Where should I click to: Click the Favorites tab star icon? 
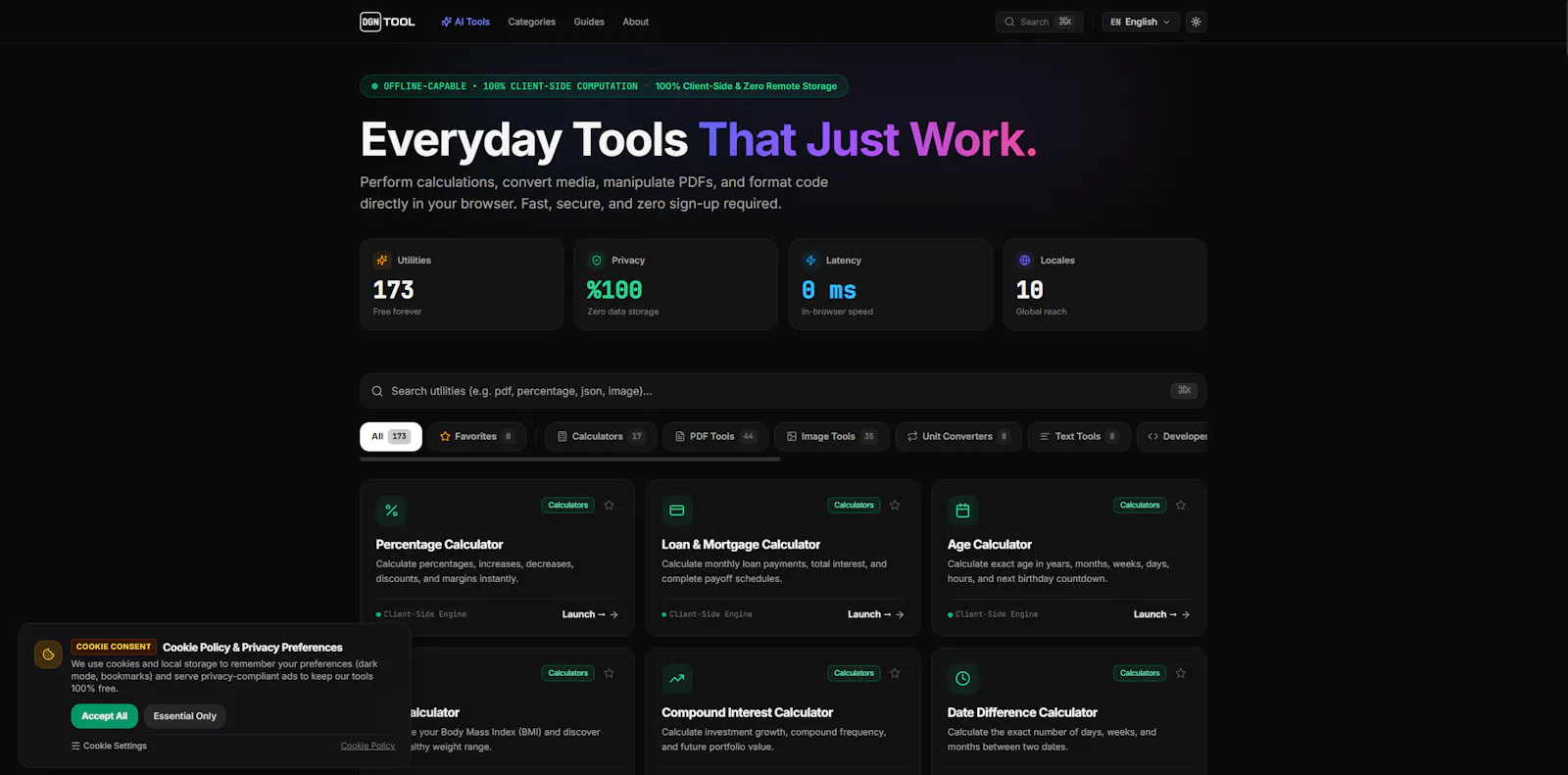(x=445, y=437)
